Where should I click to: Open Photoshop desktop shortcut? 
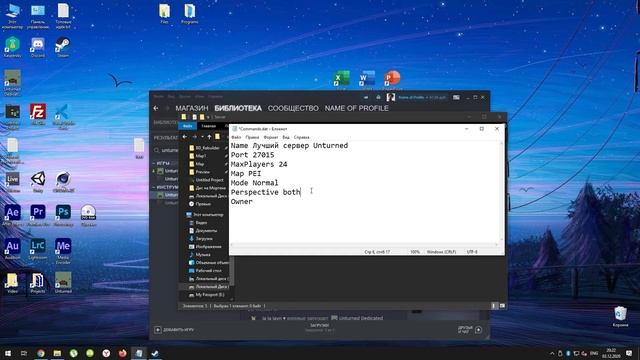pos(63,215)
